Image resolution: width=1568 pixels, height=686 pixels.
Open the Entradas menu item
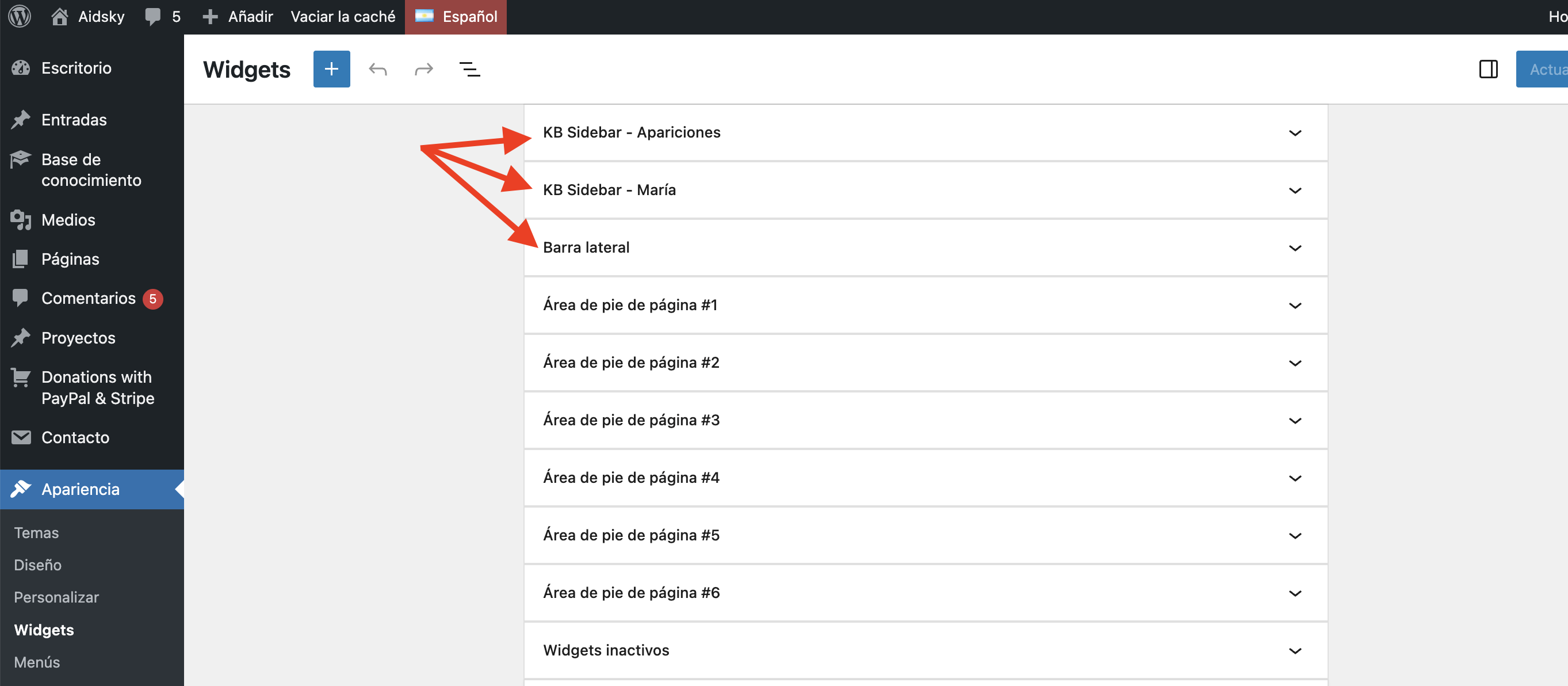74,119
